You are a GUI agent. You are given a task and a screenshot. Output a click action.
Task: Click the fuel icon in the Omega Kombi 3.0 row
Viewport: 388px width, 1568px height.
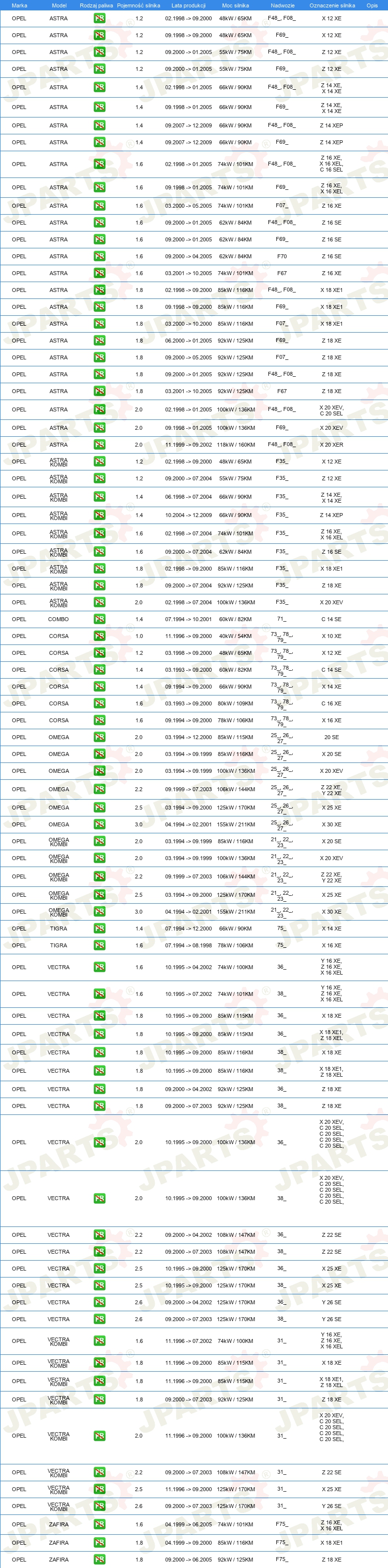pyautogui.click(x=99, y=912)
